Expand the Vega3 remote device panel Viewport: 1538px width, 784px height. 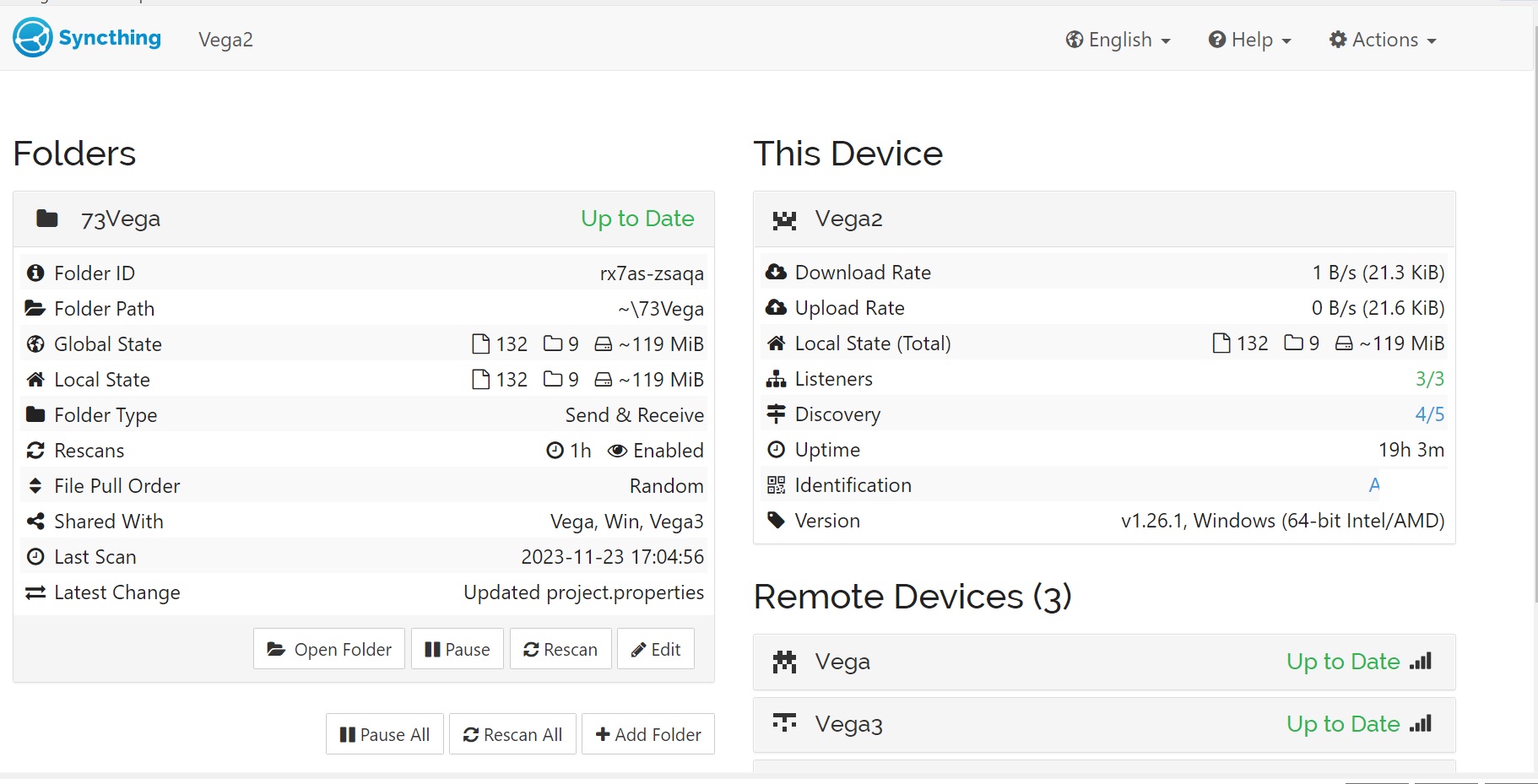coord(1104,724)
